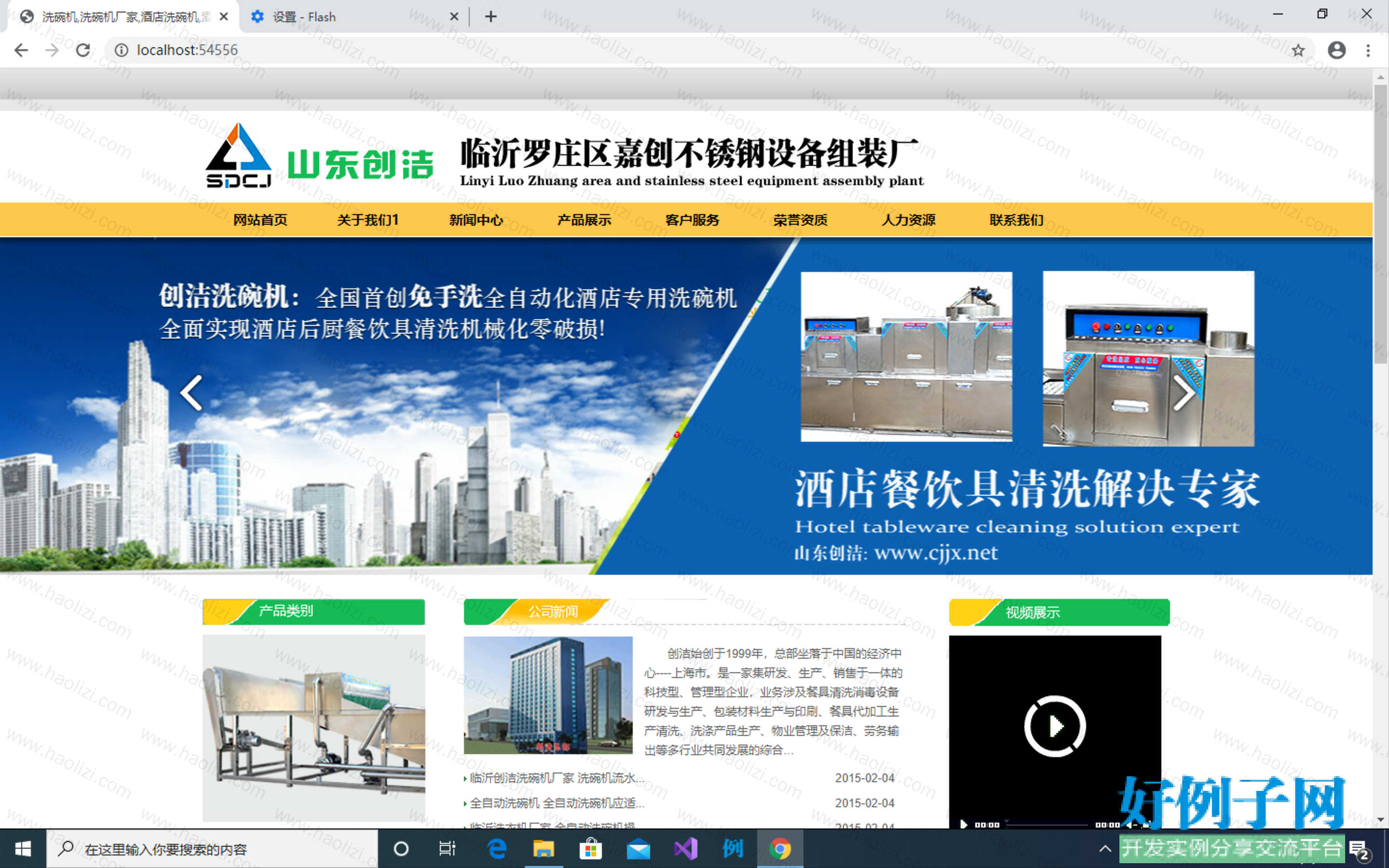Viewport: 1389px width, 868px height.
Task: Click the company building photo in 公司新闻
Action: [x=548, y=695]
